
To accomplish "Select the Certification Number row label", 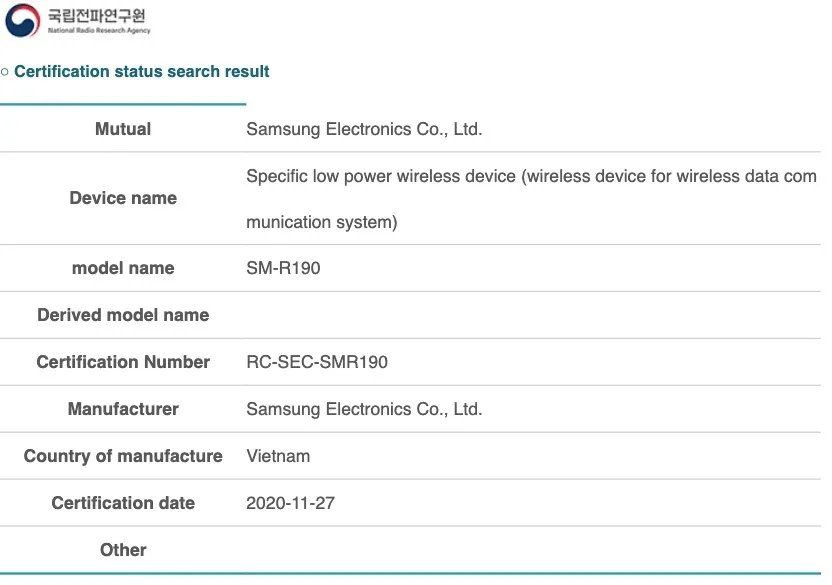I will (x=123, y=362).
